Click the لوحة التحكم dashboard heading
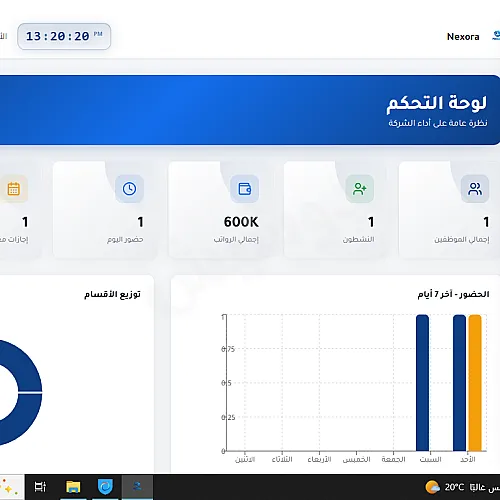Image resolution: width=500 pixels, height=500 pixels. (x=436, y=103)
